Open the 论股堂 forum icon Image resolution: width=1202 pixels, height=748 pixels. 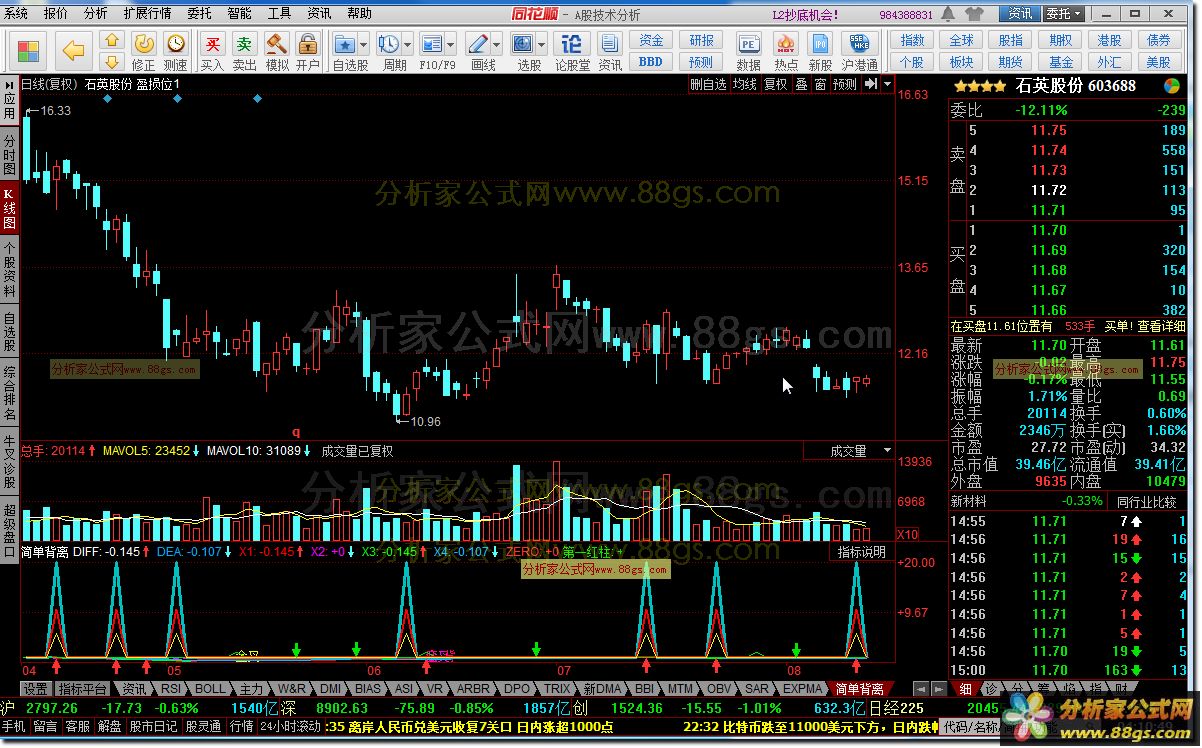point(572,50)
